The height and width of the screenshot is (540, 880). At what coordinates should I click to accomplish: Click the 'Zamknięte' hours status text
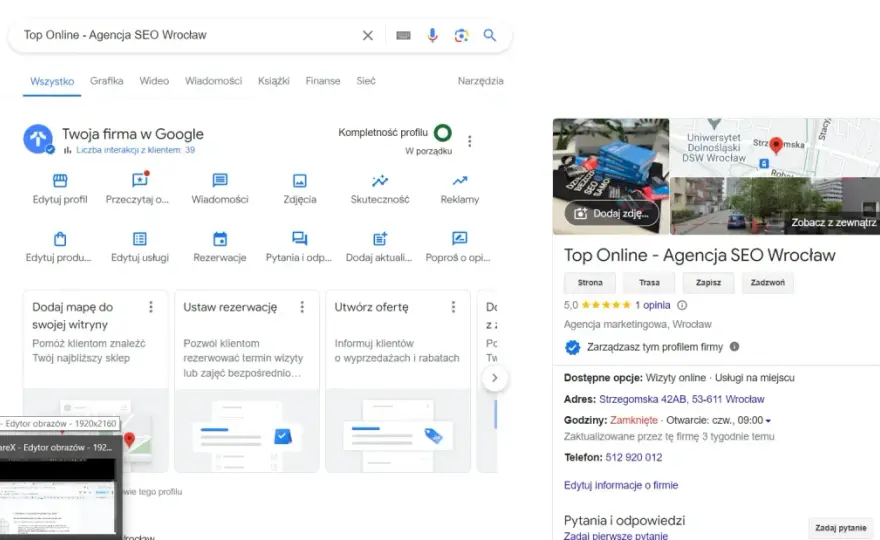pos(634,420)
